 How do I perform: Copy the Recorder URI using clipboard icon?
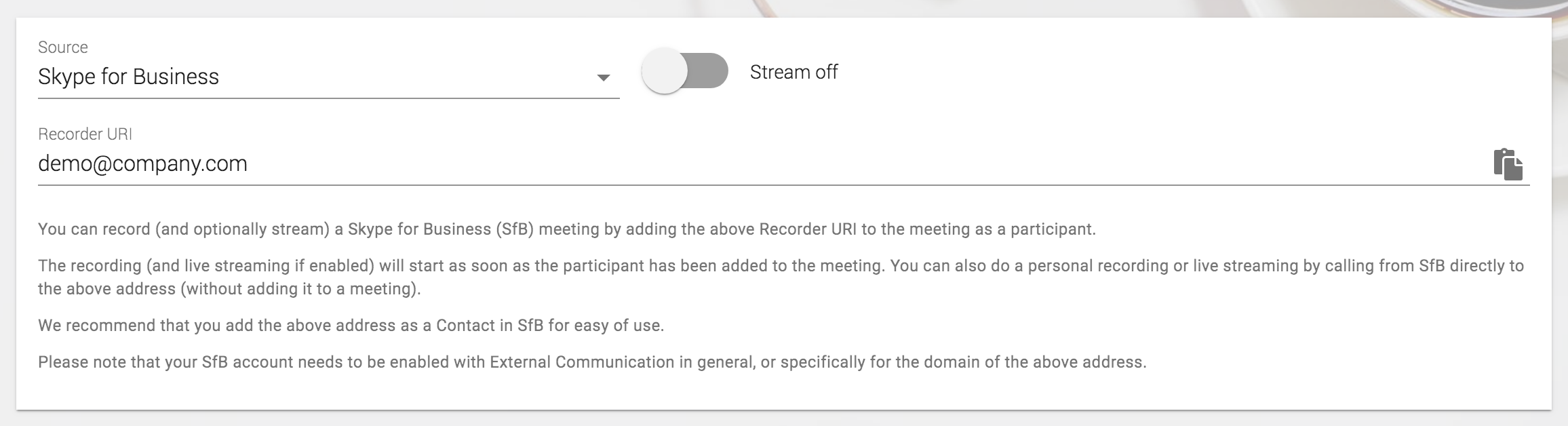tap(1508, 165)
